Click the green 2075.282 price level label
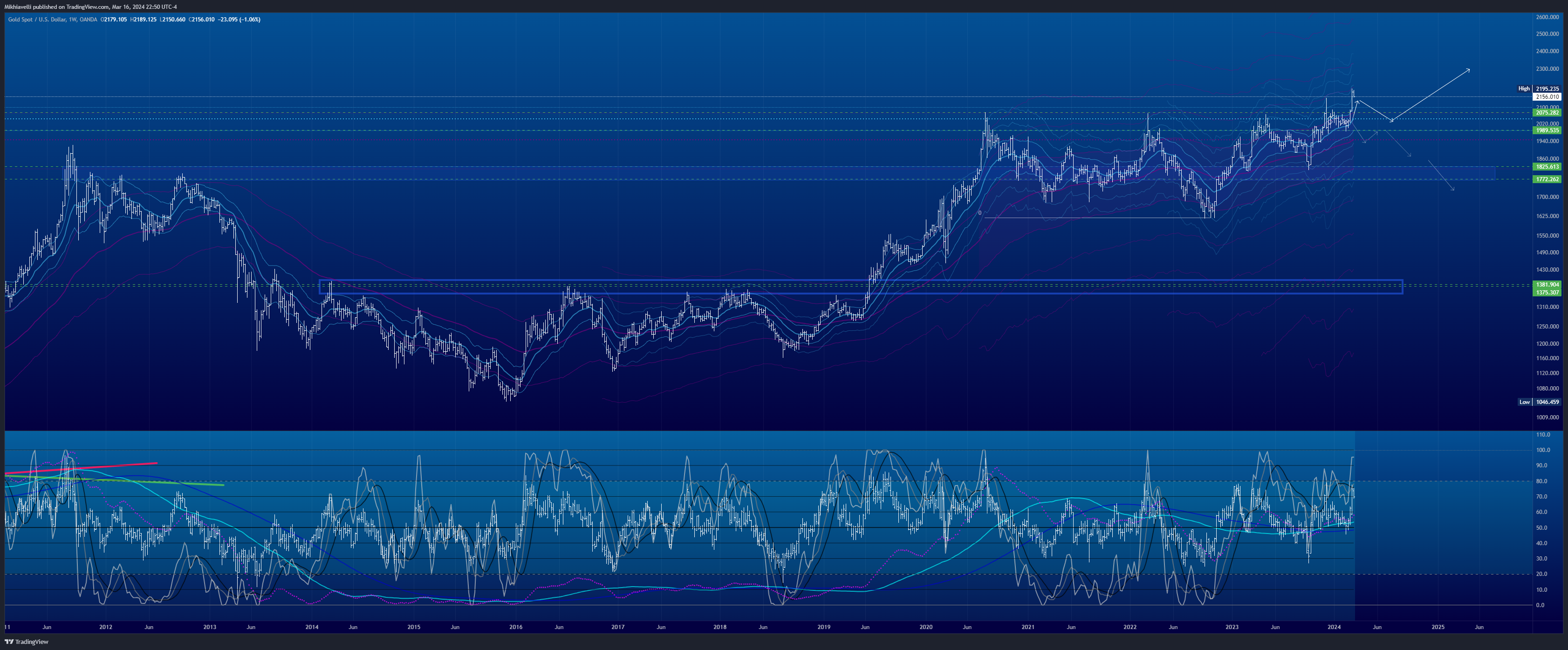This screenshot has width=1568, height=650. coord(1547,113)
